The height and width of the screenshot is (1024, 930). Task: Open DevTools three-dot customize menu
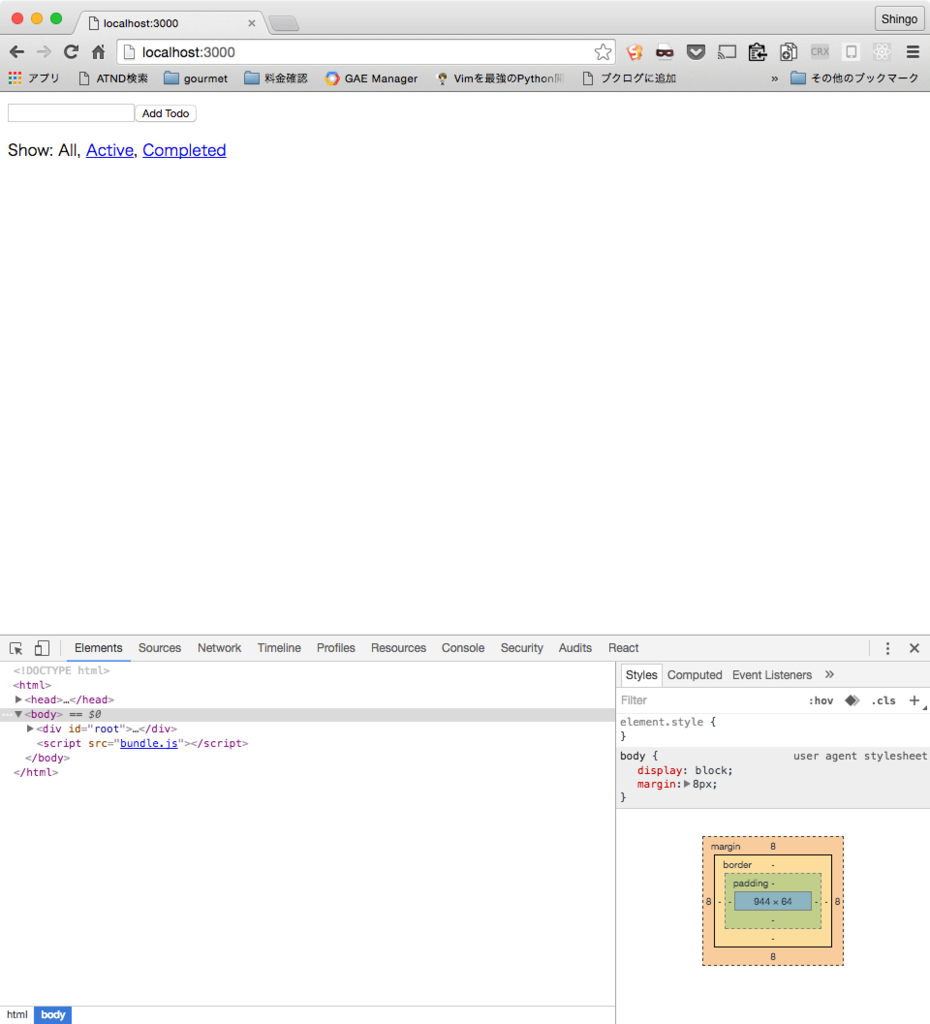887,648
